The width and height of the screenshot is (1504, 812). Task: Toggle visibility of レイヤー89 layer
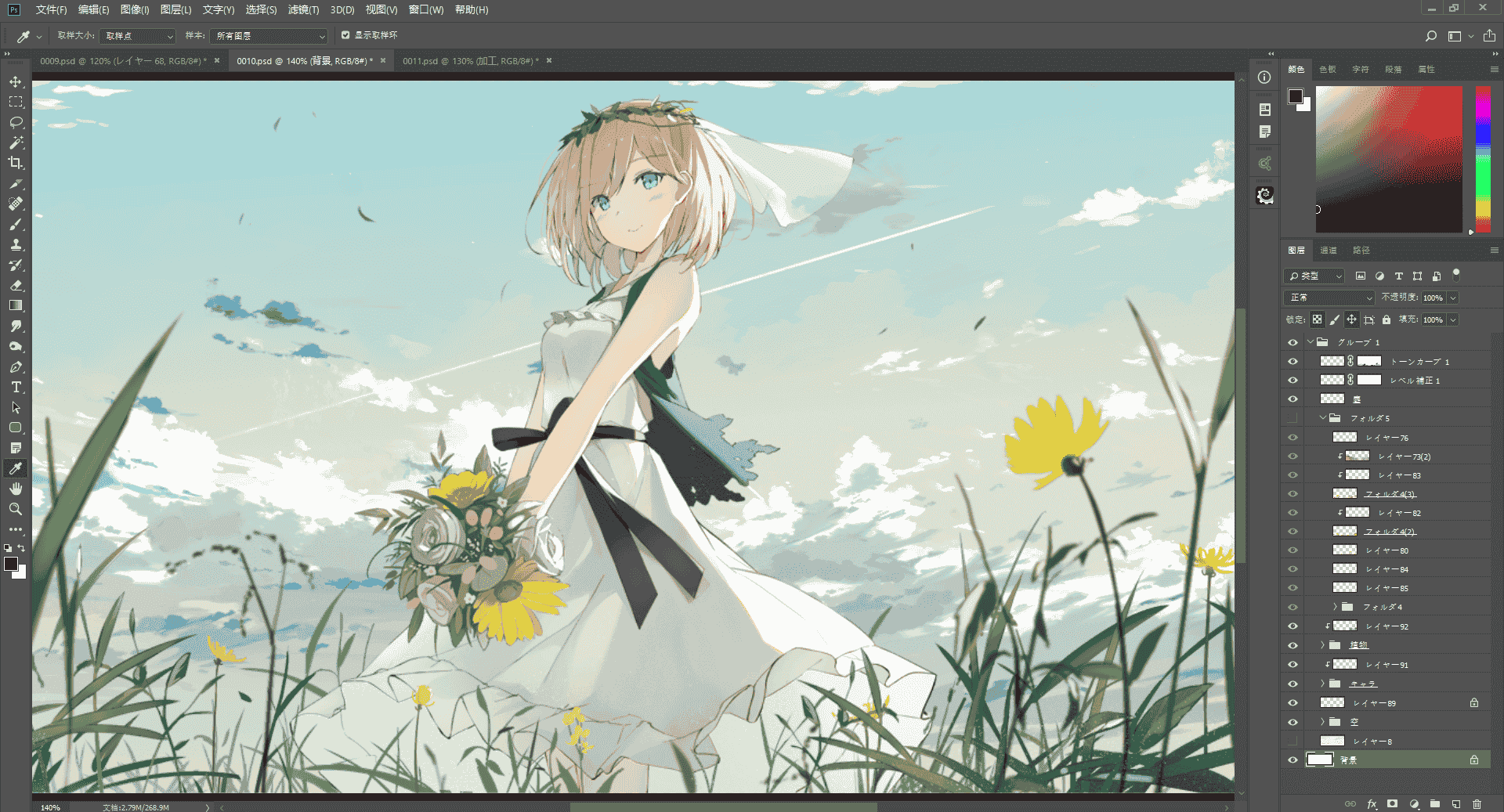pyautogui.click(x=1292, y=702)
